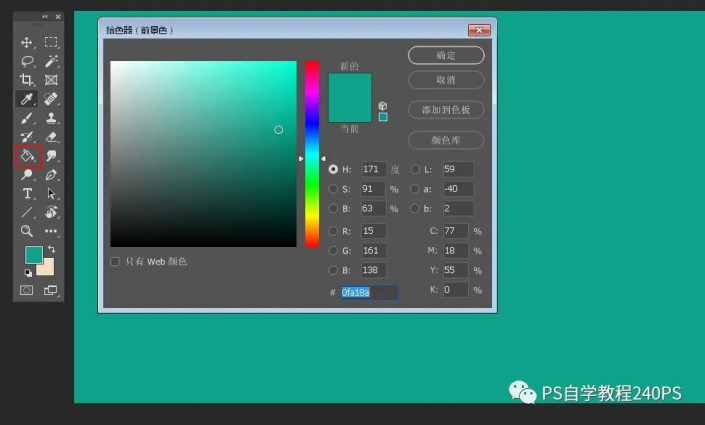Viewport: 705px width, 425px height.
Task: Click the small web-safe color square
Action: coord(383,117)
